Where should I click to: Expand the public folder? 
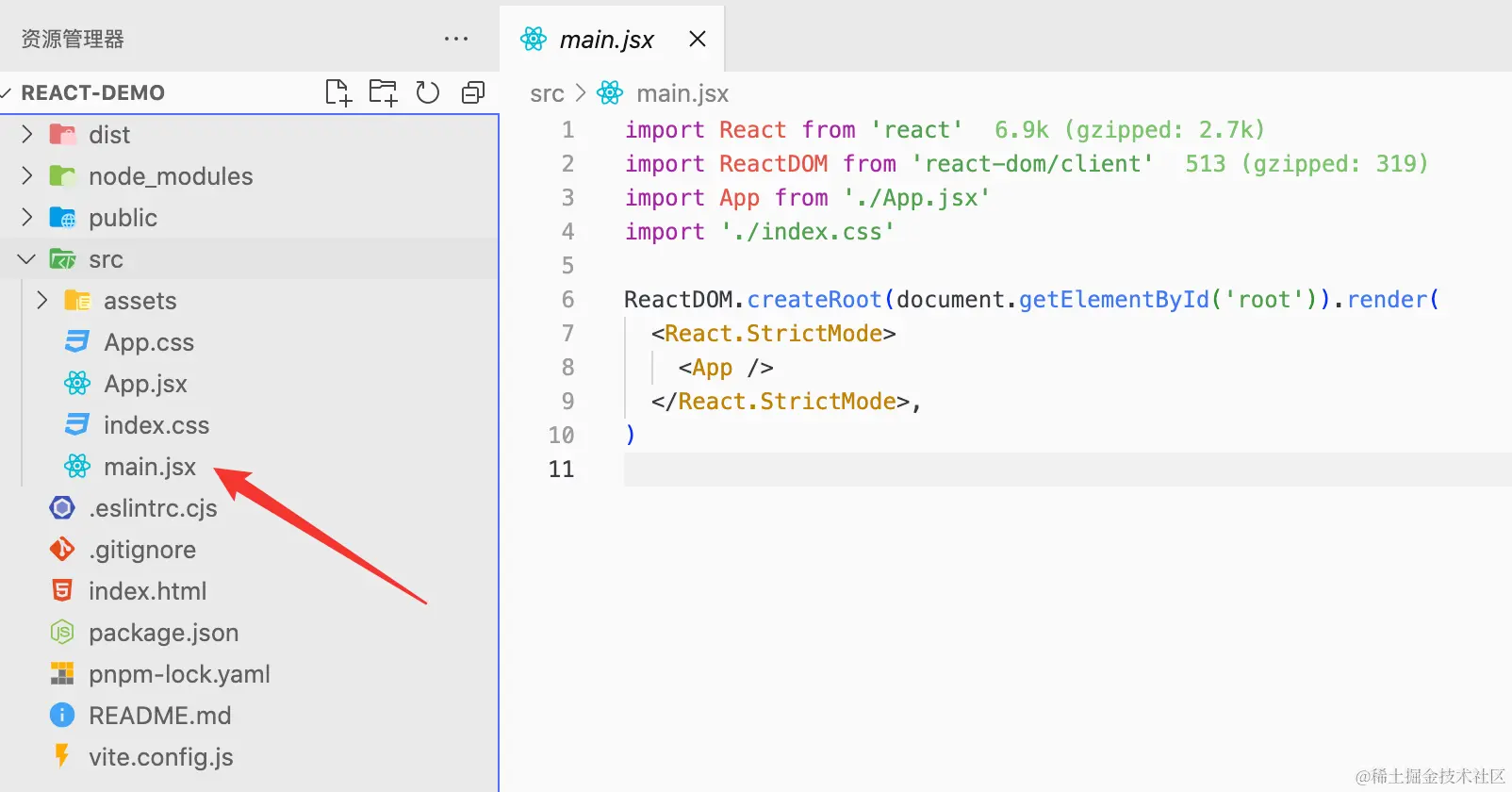pos(27,218)
